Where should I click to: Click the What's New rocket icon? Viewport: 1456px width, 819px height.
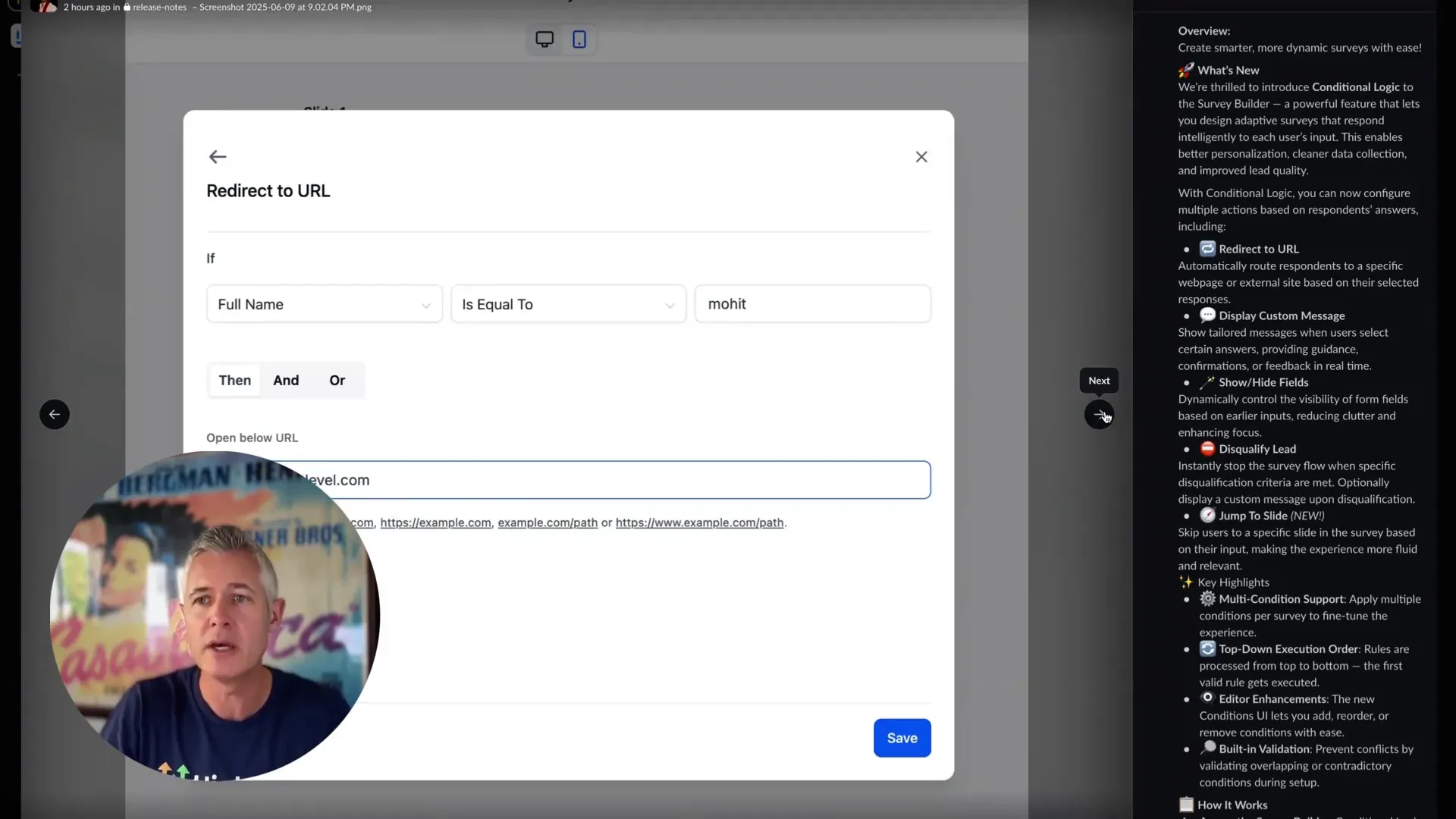pos(1186,70)
